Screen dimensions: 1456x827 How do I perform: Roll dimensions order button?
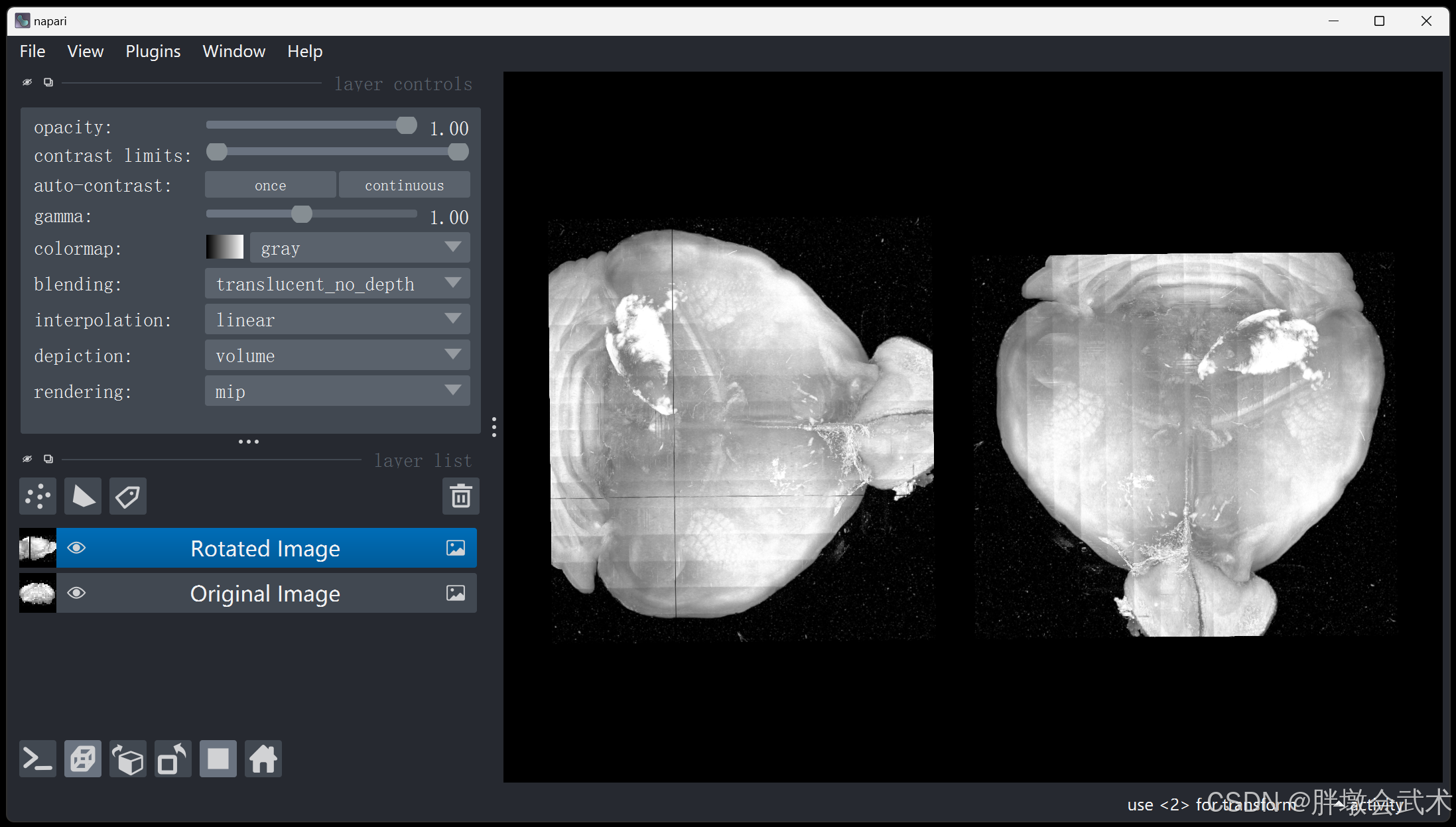(x=128, y=759)
